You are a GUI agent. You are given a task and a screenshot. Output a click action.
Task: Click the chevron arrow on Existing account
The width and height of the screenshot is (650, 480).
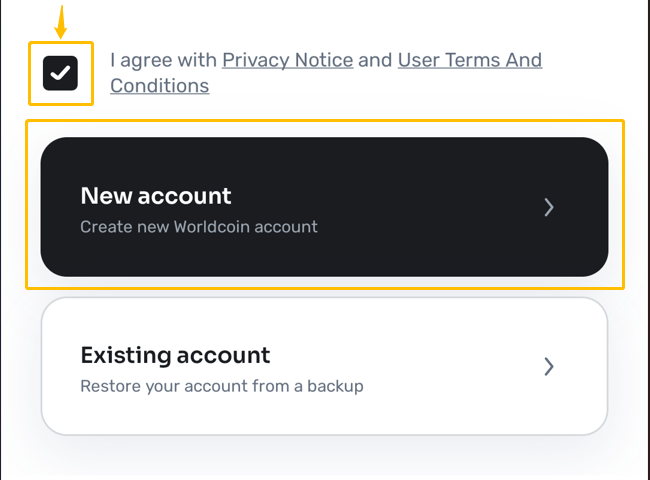[549, 366]
